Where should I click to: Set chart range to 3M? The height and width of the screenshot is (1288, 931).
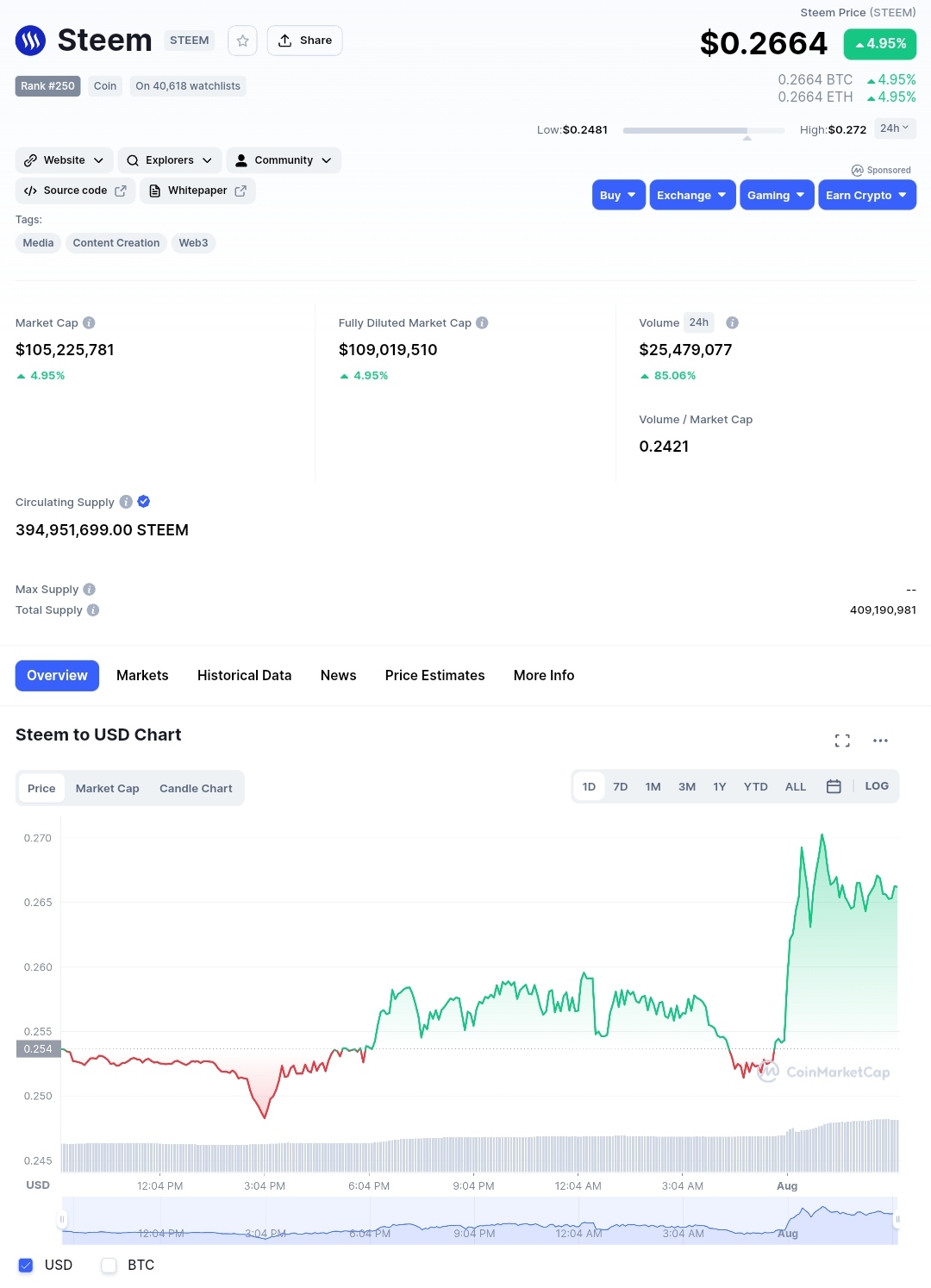point(686,786)
